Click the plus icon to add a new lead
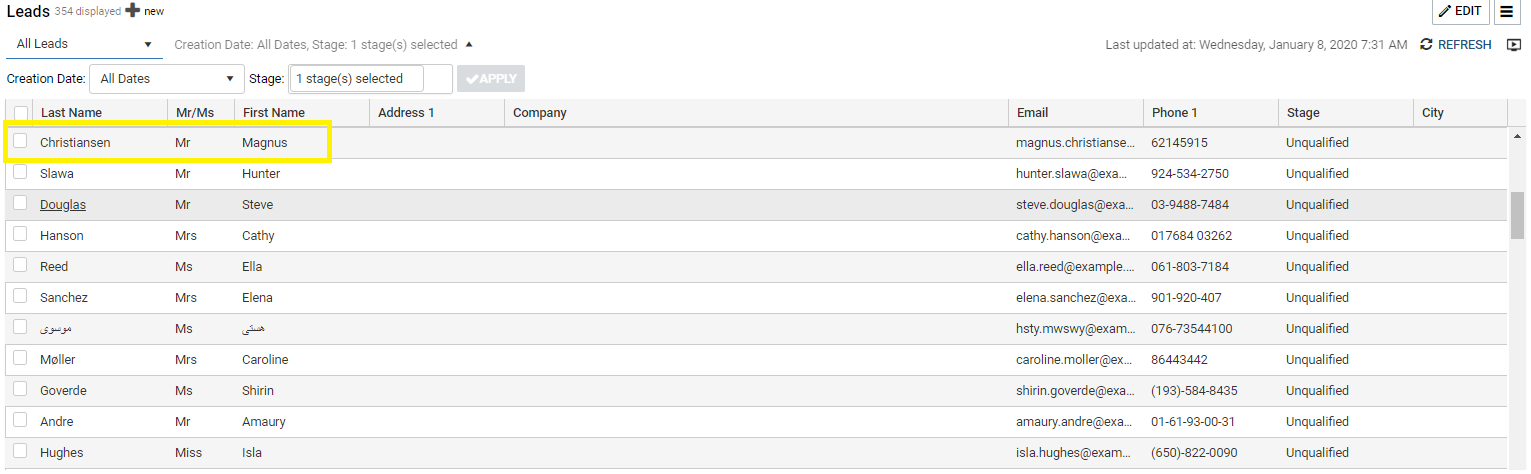Screen dimensions: 1531x474 [x=132, y=11]
